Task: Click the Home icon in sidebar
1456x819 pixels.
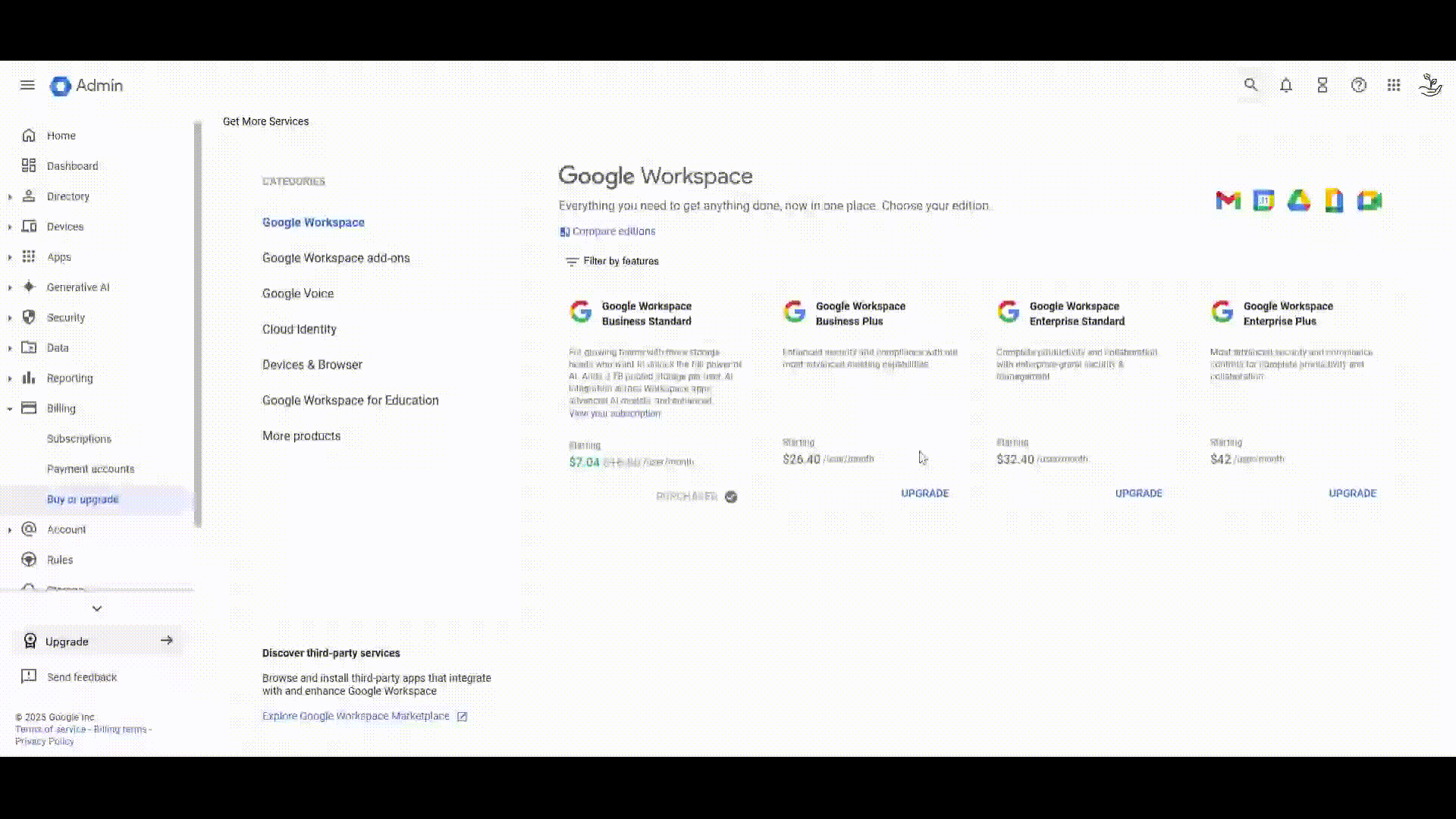Action: tap(29, 136)
